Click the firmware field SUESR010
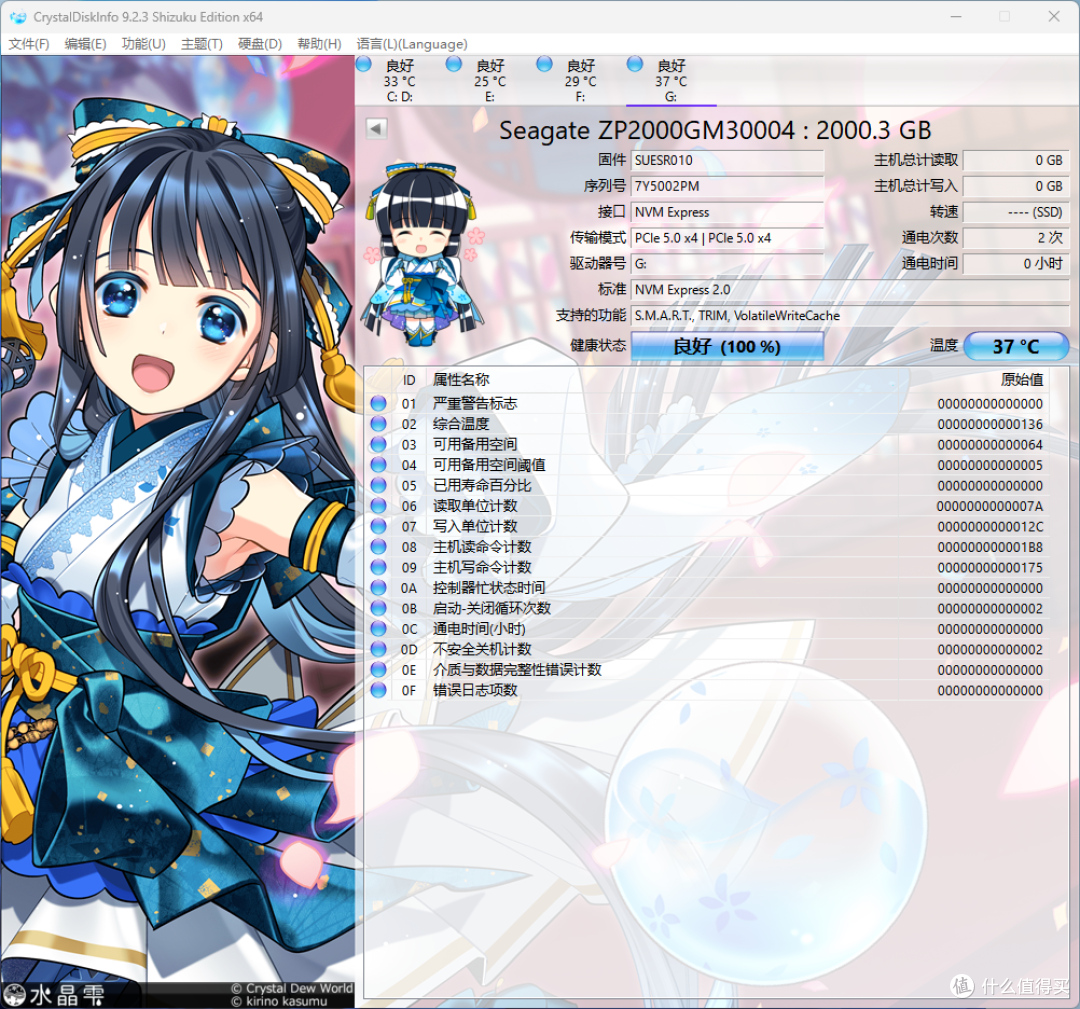The width and height of the screenshot is (1080, 1009). pyautogui.click(x=727, y=160)
